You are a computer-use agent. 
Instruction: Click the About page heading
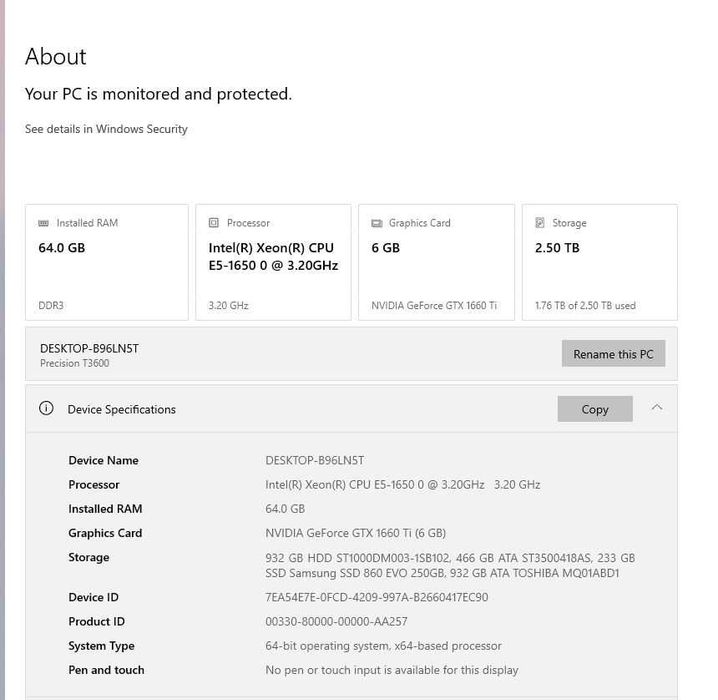(x=56, y=57)
